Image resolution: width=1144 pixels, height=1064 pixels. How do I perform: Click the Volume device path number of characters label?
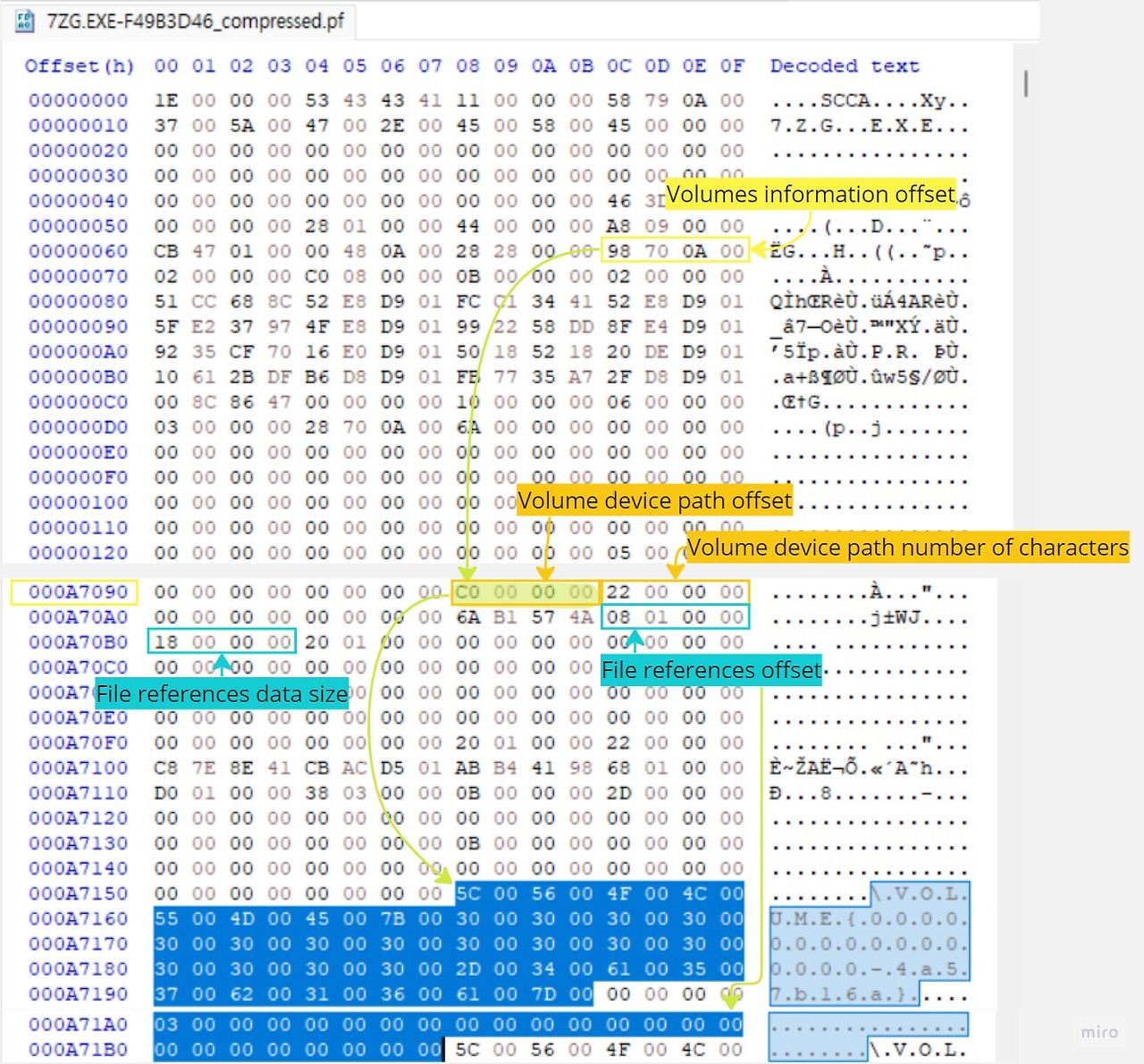click(905, 548)
